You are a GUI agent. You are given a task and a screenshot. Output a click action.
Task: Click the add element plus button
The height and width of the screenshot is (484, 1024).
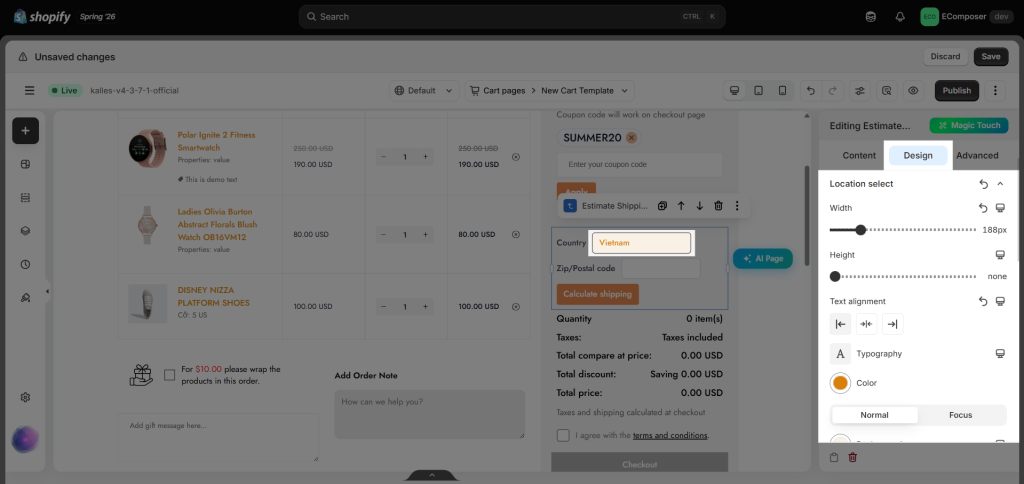(x=25, y=131)
